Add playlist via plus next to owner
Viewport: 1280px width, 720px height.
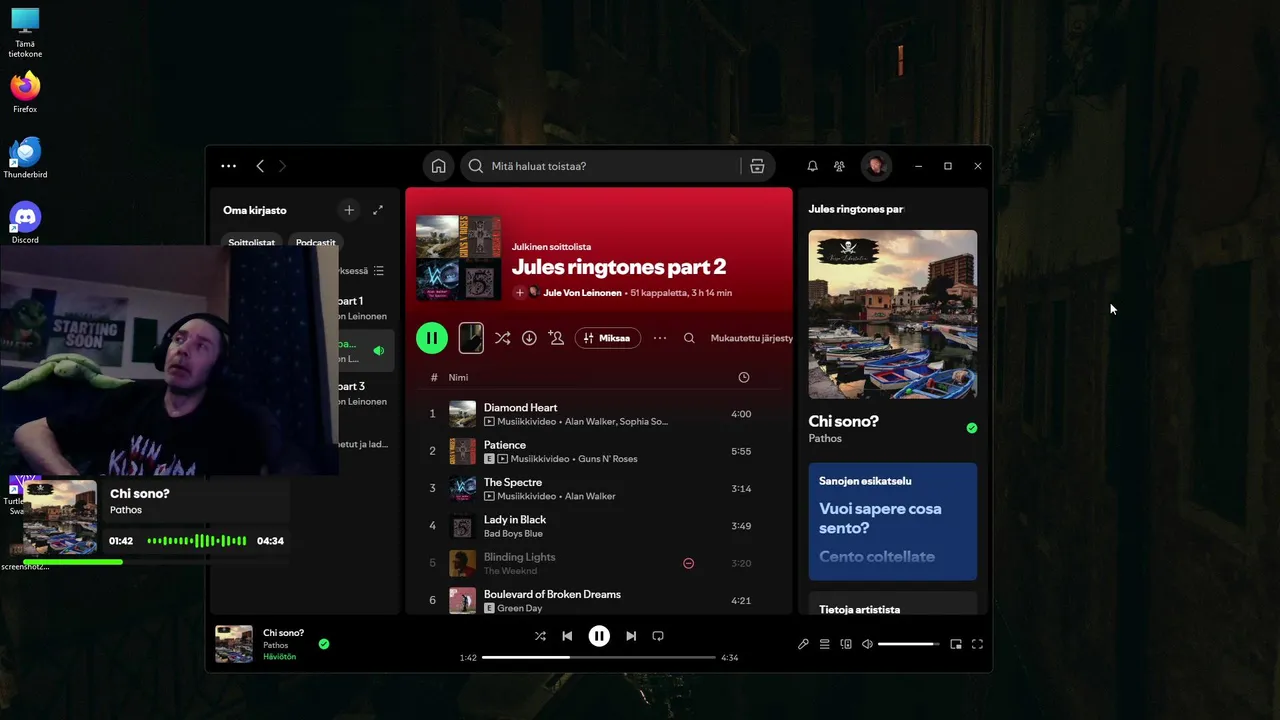click(519, 293)
